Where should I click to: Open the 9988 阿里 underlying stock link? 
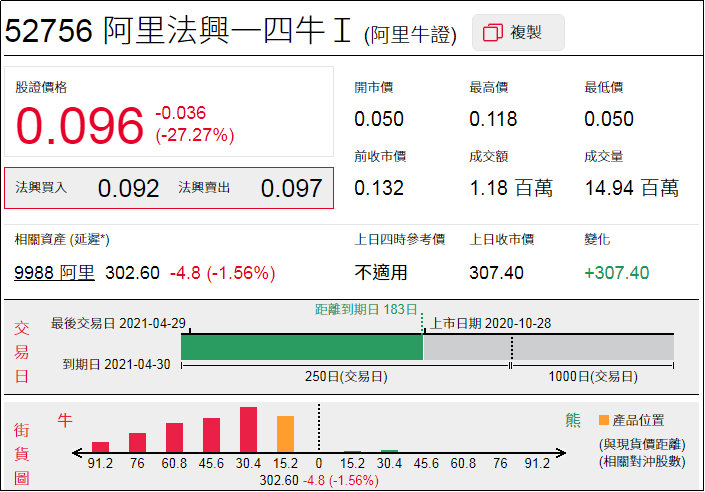pos(54,273)
